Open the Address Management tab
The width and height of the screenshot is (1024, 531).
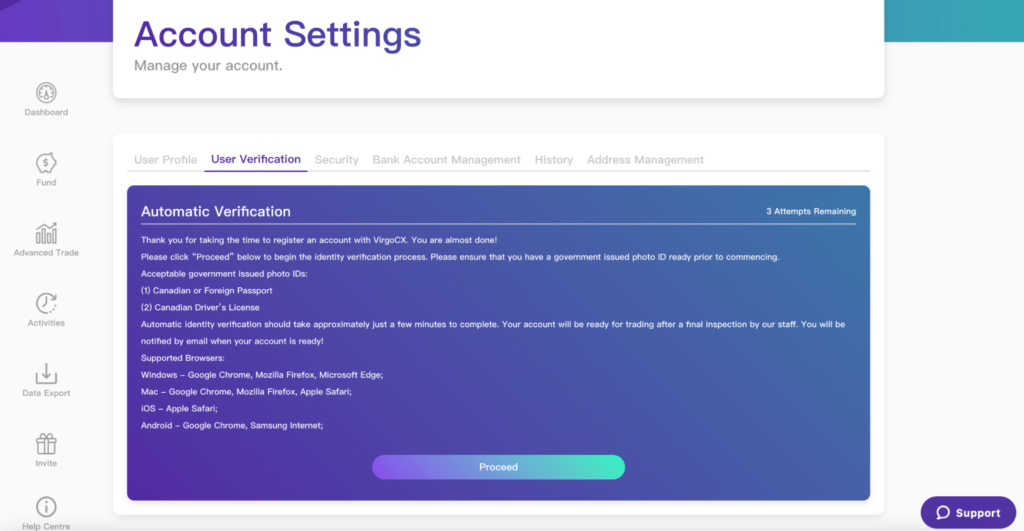click(x=645, y=160)
